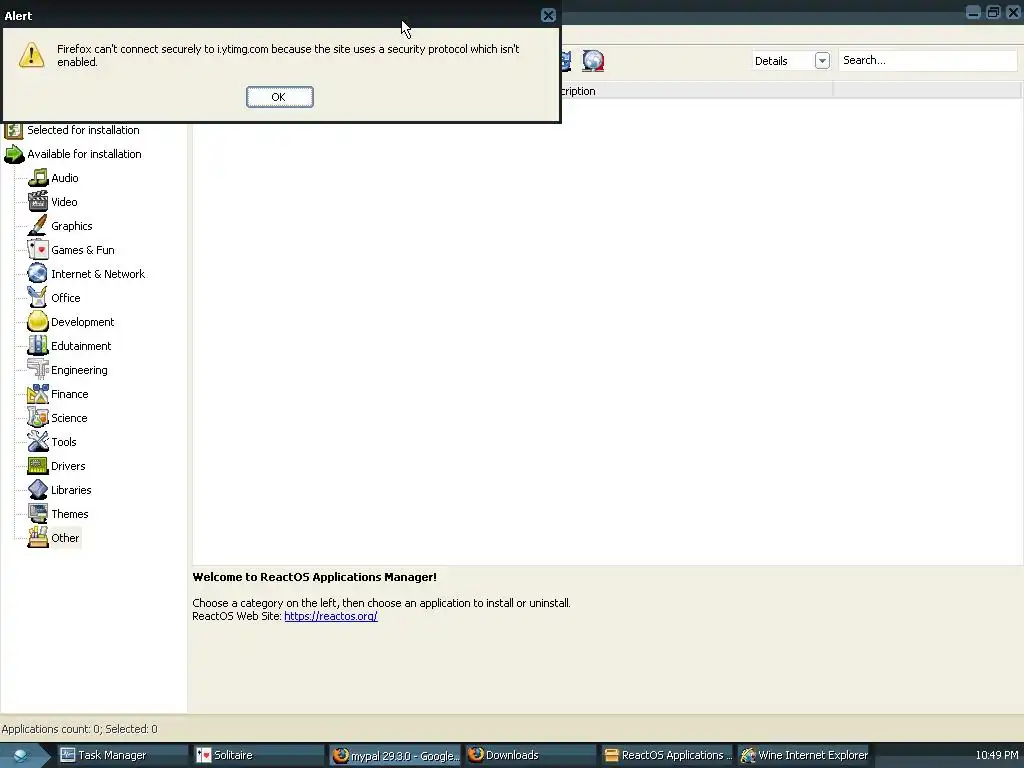
Task: Select Available for installation tree node
Action: click(84, 154)
